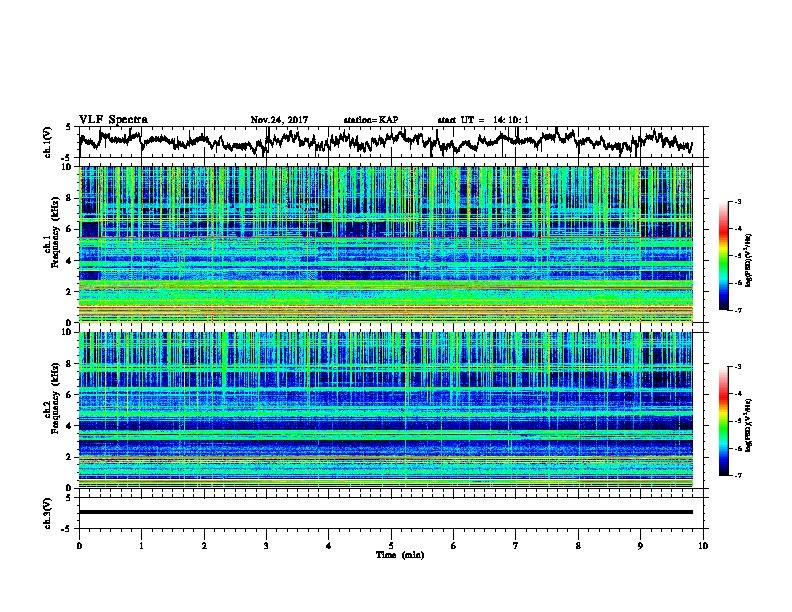Select the "start UT = 14:10: 1" text
This screenshot has height=612, width=792.
pyautogui.click(x=483, y=120)
